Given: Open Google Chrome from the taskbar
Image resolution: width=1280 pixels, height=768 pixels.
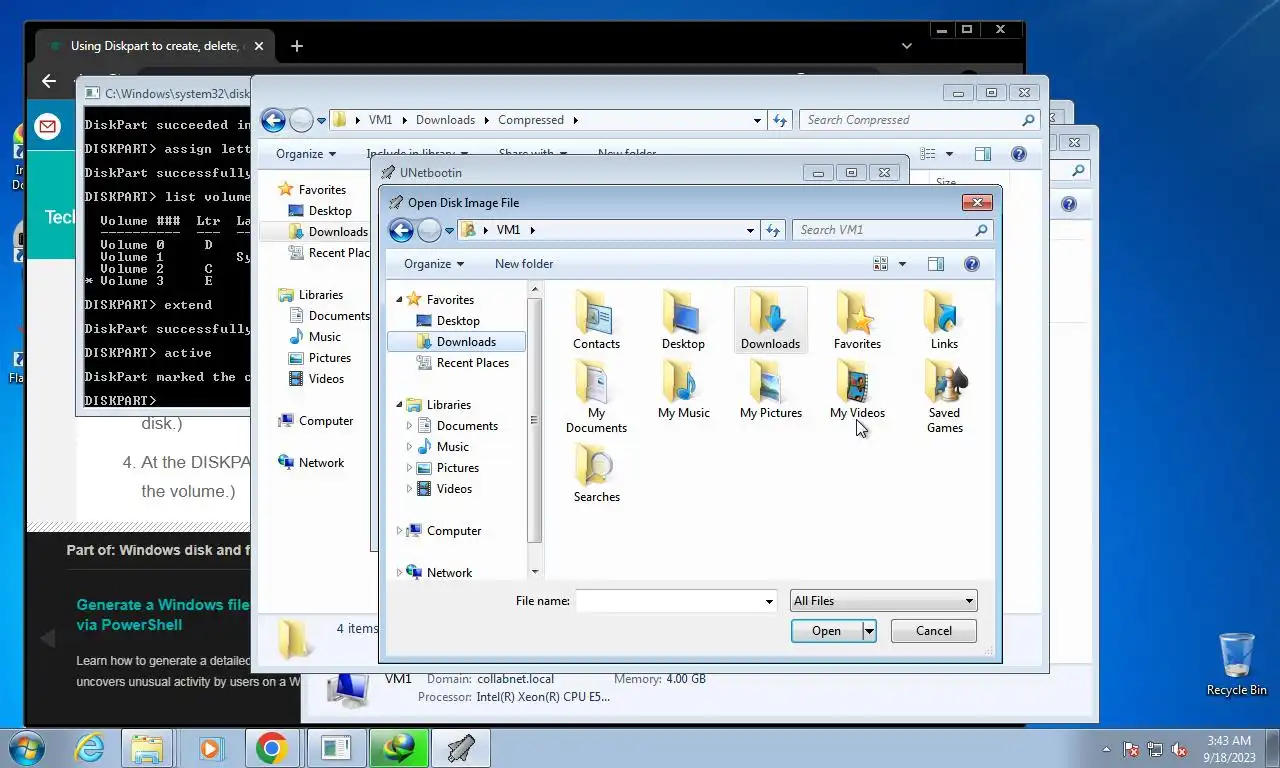Looking at the screenshot, I should point(271,748).
